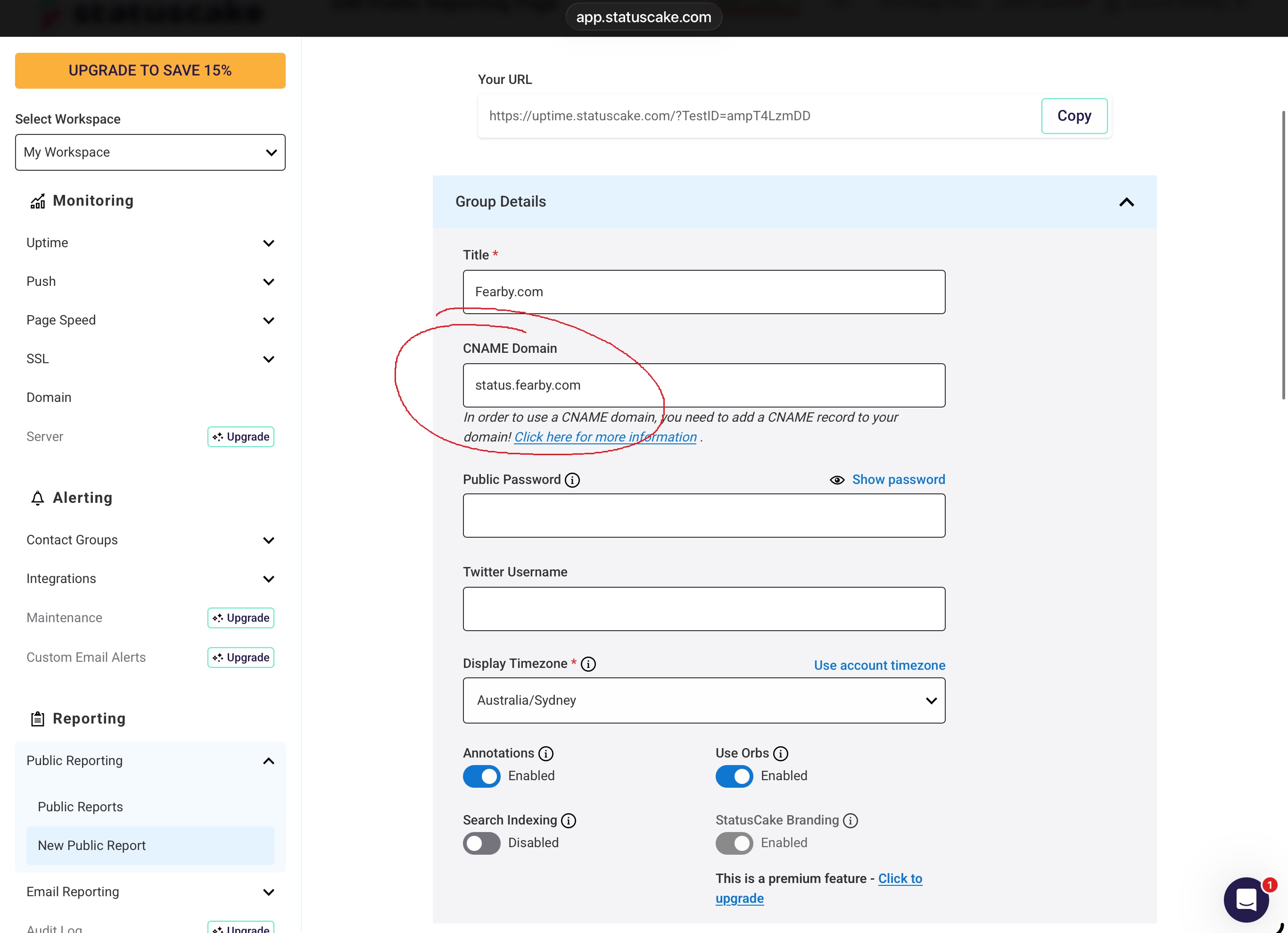The height and width of the screenshot is (933, 1288).
Task: Select the Maintenance menu item
Action: tap(64, 617)
